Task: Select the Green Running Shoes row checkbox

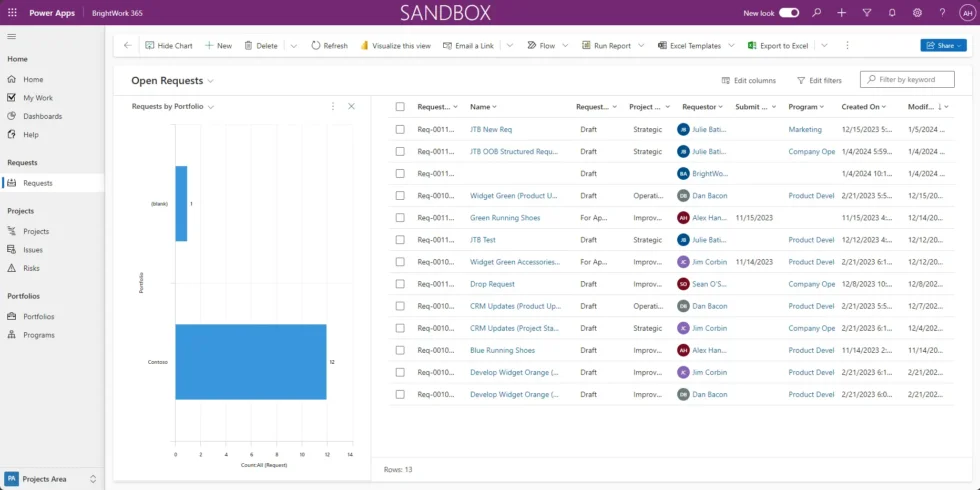Action: pyautogui.click(x=400, y=217)
